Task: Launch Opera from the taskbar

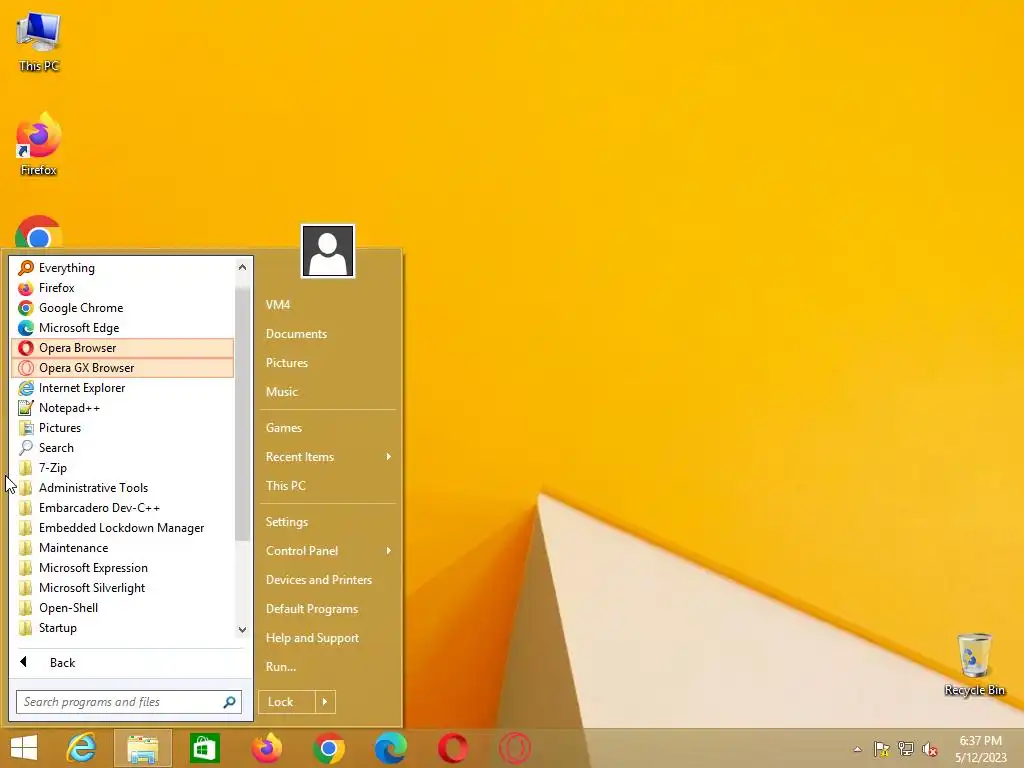Action: pyautogui.click(x=453, y=748)
